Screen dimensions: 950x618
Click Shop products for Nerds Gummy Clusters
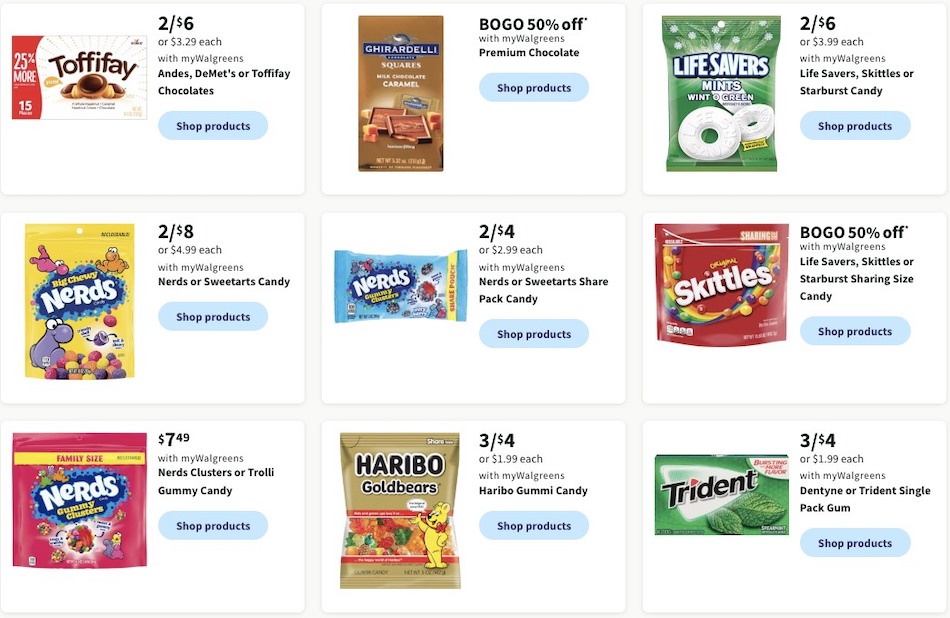(x=213, y=525)
